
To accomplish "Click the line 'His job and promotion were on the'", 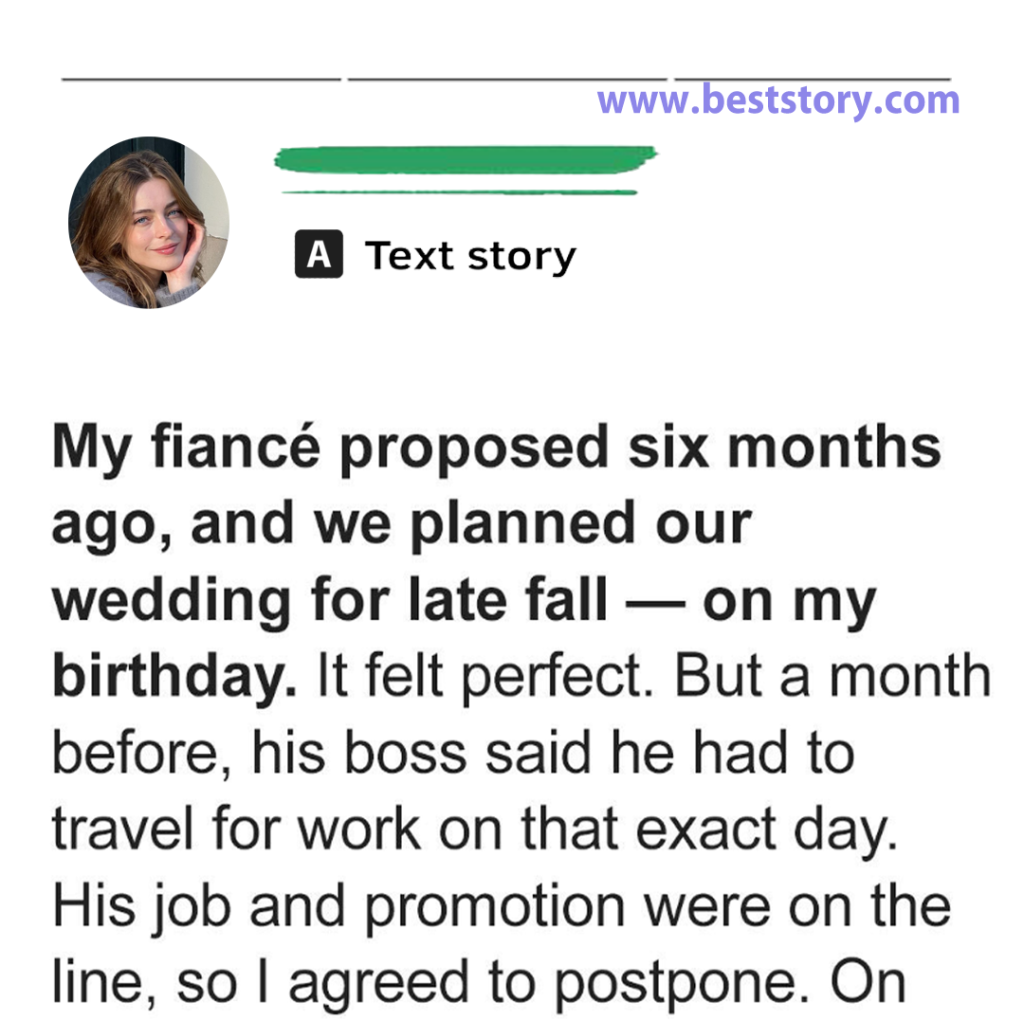I will click(502, 906).
